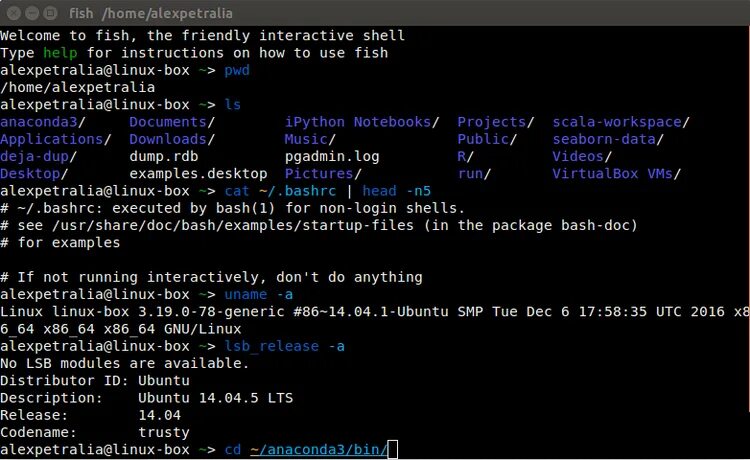Image resolution: width=750 pixels, height=460 pixels.
Task: Click 'No LSB modules are available.' line
Action: [125, 363]
